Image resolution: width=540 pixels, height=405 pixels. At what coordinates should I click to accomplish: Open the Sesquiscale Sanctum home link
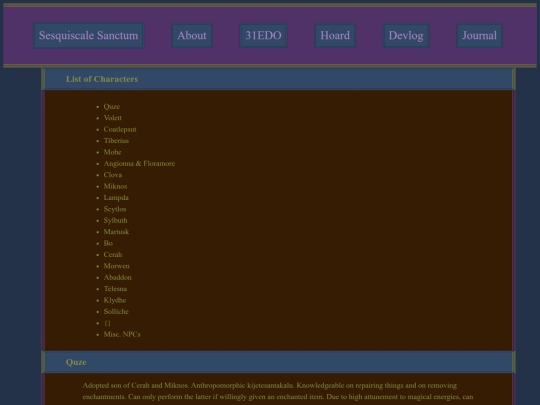[89, 35]
